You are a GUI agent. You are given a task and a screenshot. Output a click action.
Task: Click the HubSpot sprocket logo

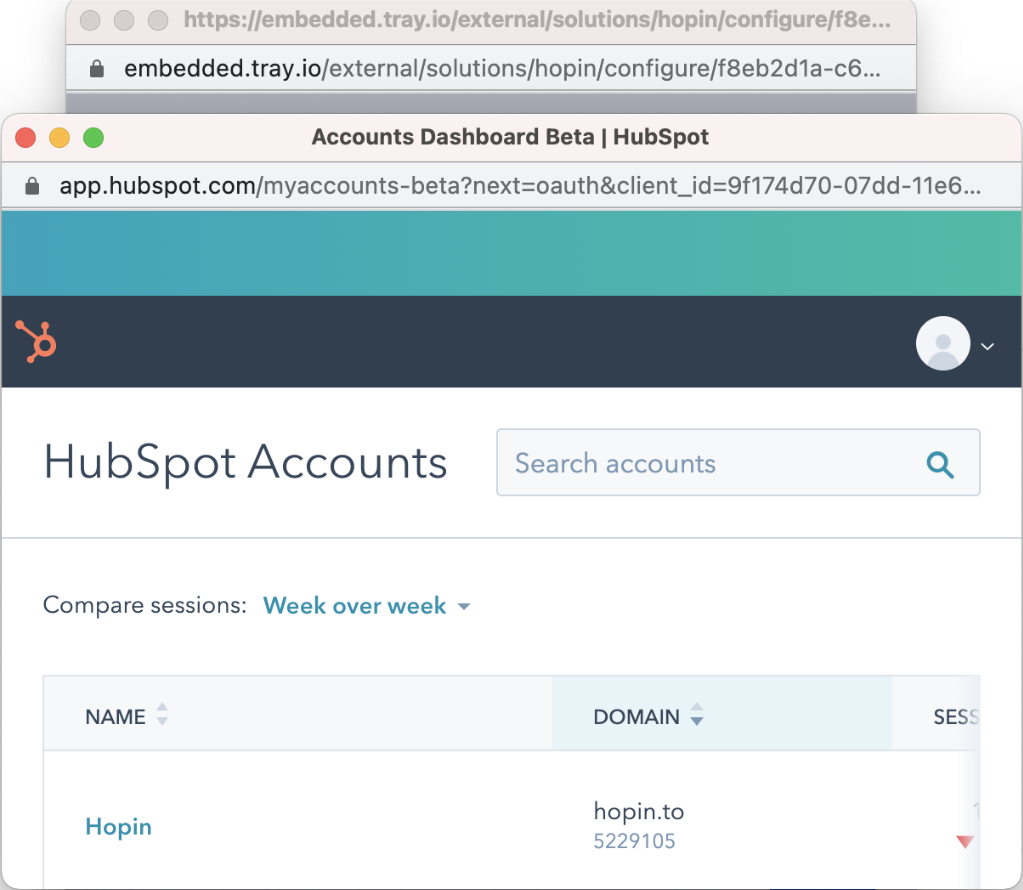tap(36, 341)
